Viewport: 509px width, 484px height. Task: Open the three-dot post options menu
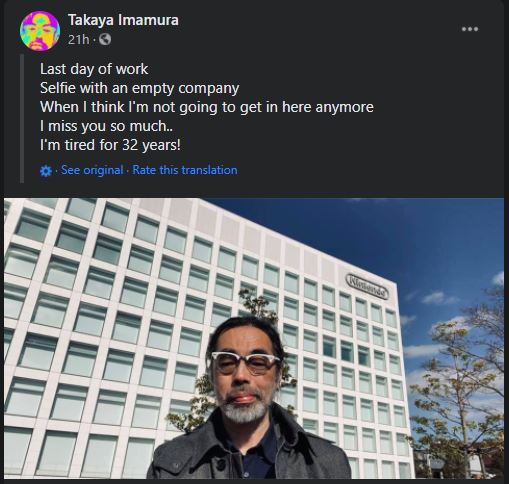pyautogui.click(x=470, y=29)
